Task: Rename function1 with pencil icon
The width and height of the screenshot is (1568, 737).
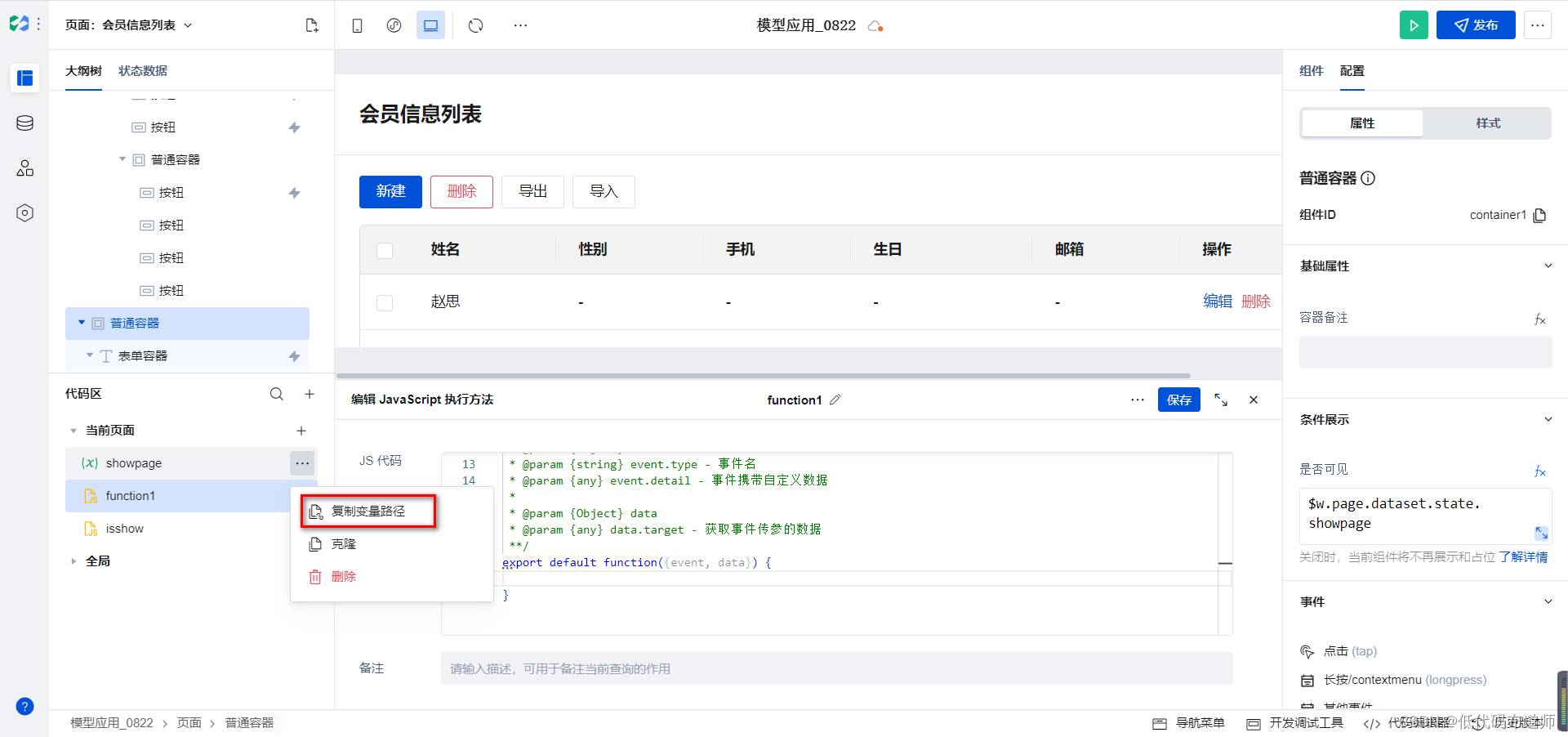Action: 835,400
